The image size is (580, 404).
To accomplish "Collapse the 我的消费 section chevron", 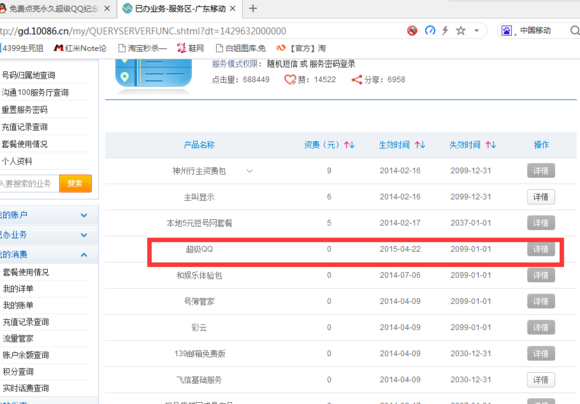I will (x=84, y=255).
